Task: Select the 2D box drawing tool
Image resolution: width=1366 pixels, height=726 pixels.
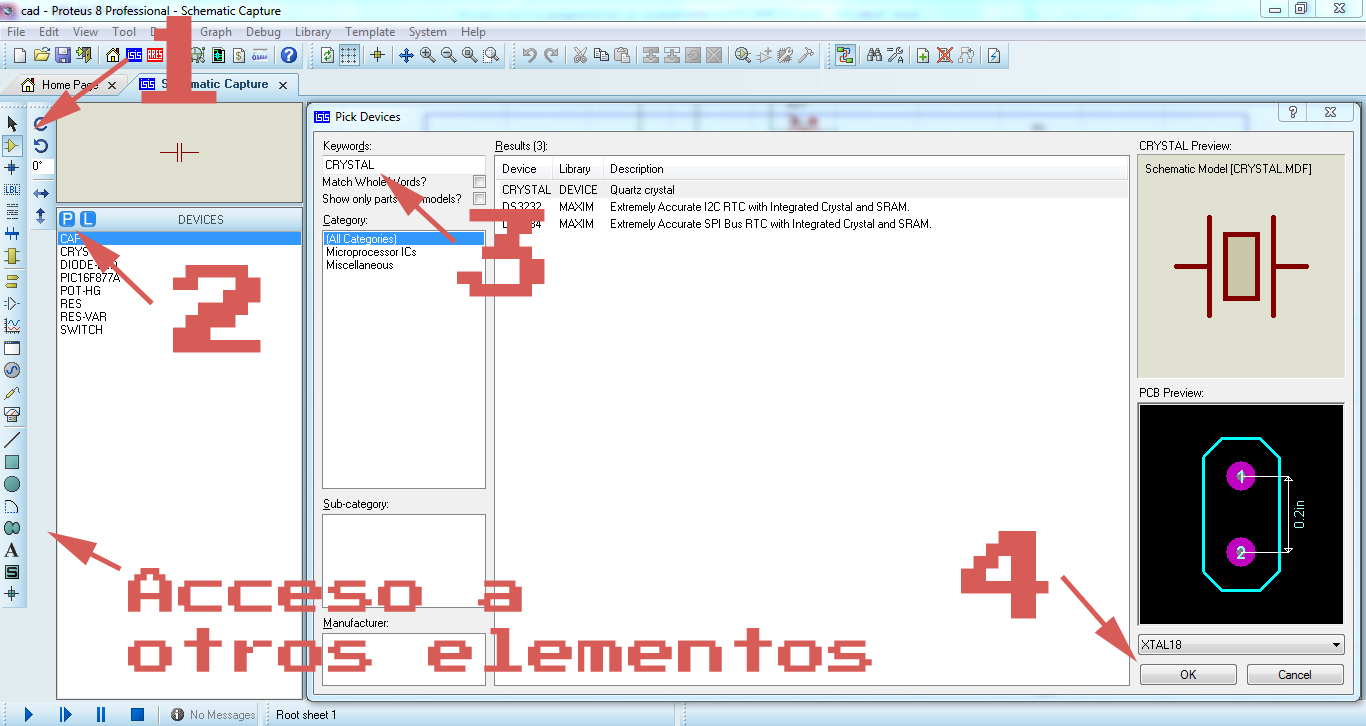Action: pos(12,462)
